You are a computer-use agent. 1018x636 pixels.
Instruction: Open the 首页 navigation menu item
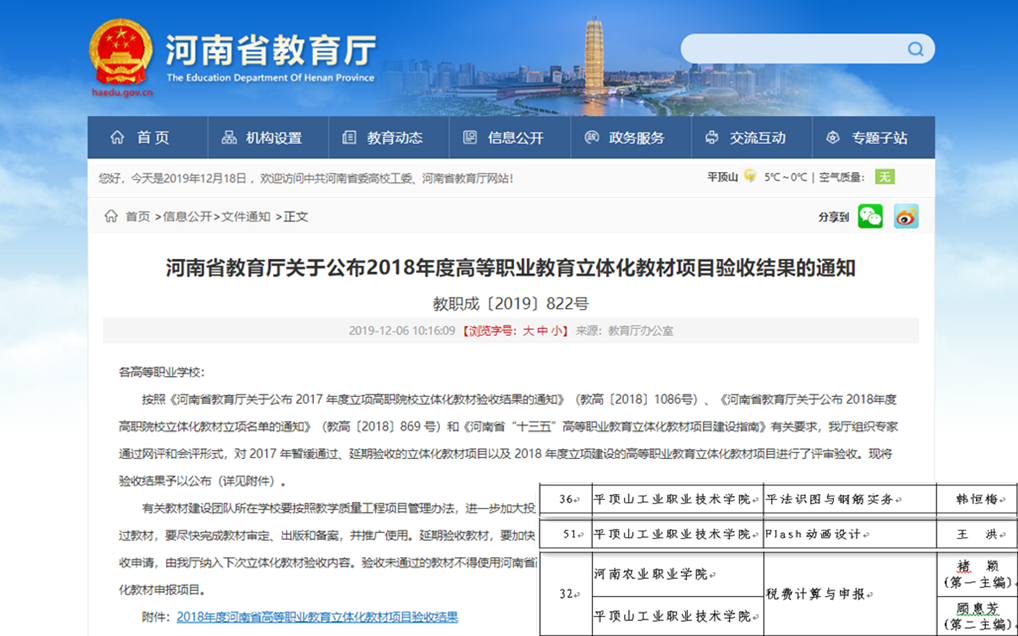[140, 138]
